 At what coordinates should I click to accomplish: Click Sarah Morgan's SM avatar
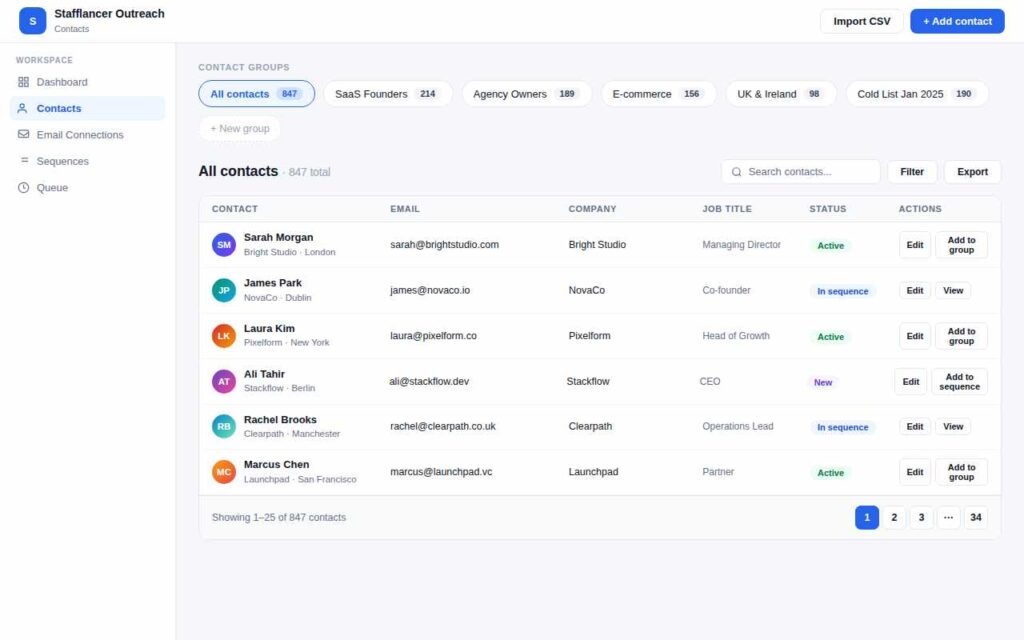pyautogui.click(x=223, y=245)
